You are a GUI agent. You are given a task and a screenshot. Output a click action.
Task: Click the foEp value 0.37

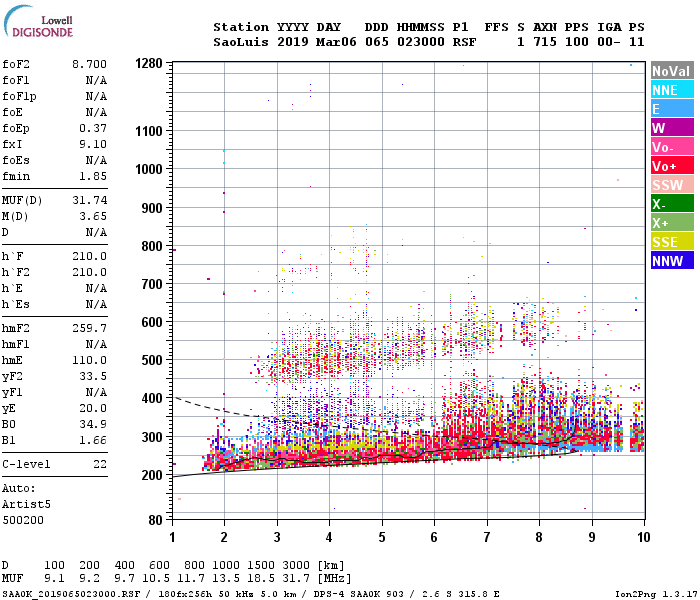93,128
